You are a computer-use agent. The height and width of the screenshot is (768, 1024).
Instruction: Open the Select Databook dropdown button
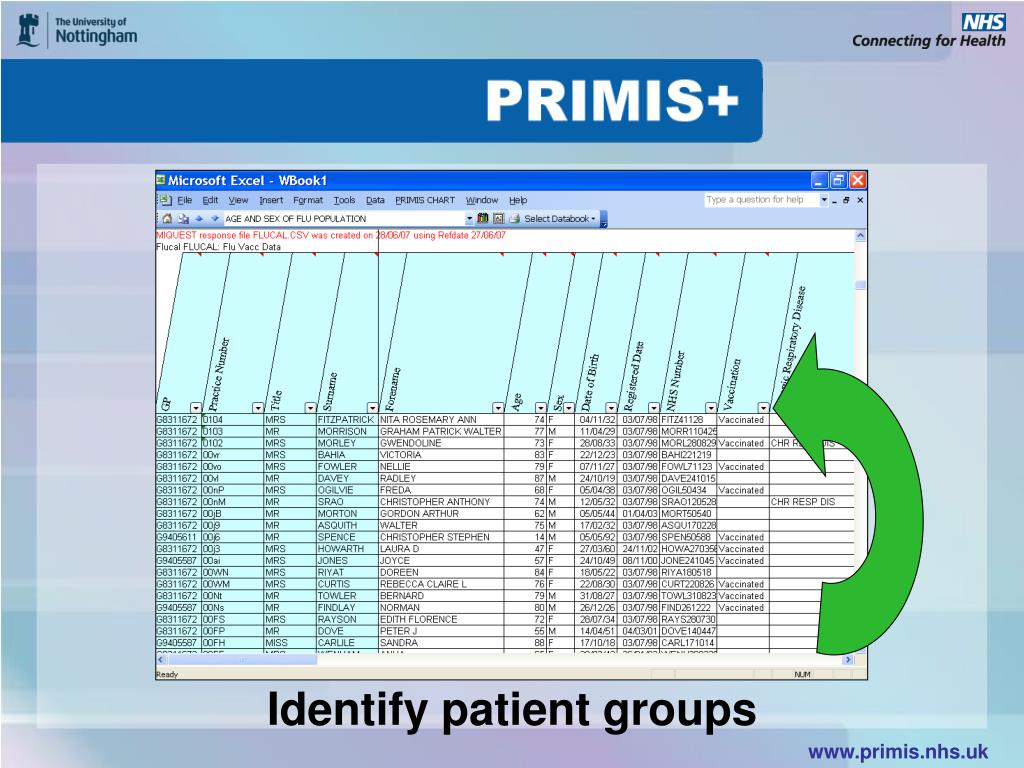coord(560,219)
